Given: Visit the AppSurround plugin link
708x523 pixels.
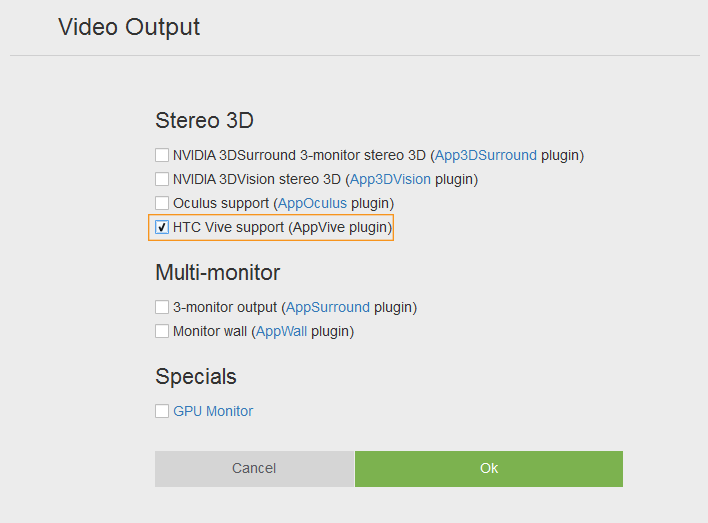Looking at the screenshot, I should click(328, 307).
